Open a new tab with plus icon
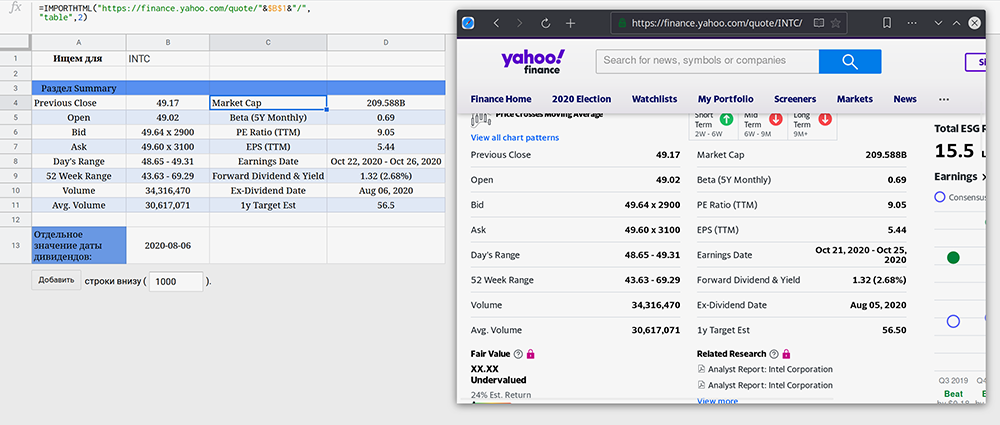Image resolution: width=1000 pixels, height=425 pixels. (570, 23)
